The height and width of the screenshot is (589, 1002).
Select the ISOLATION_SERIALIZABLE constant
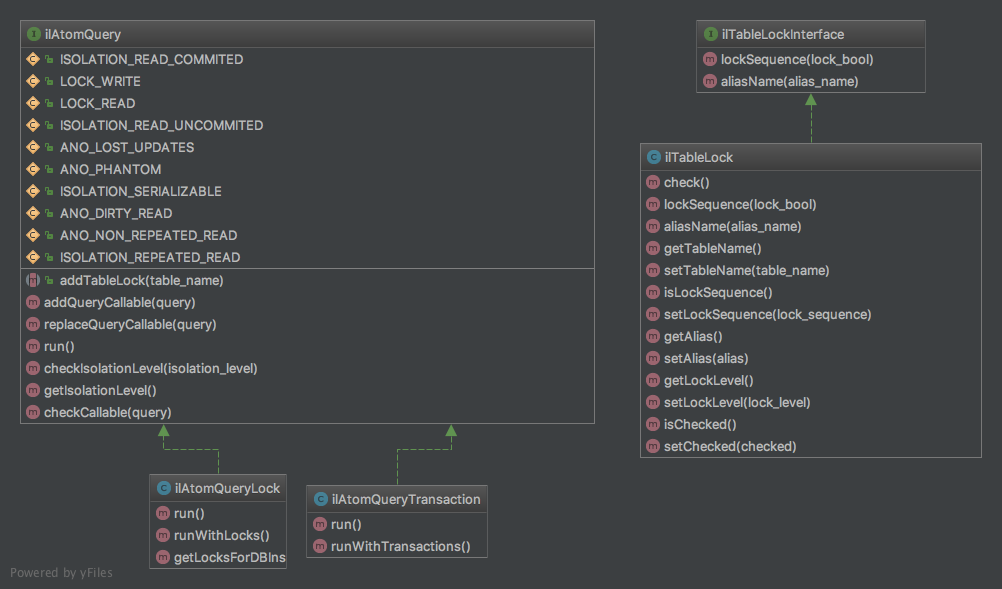tap(140, 191)
